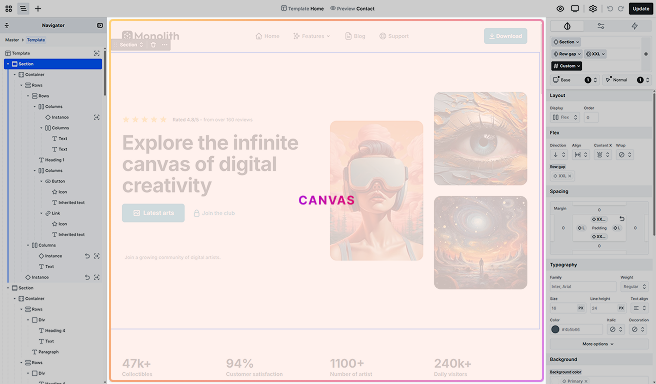Collapse the Link node in Navigator
This screenshot has height=384, width=656.
(41, 213)
